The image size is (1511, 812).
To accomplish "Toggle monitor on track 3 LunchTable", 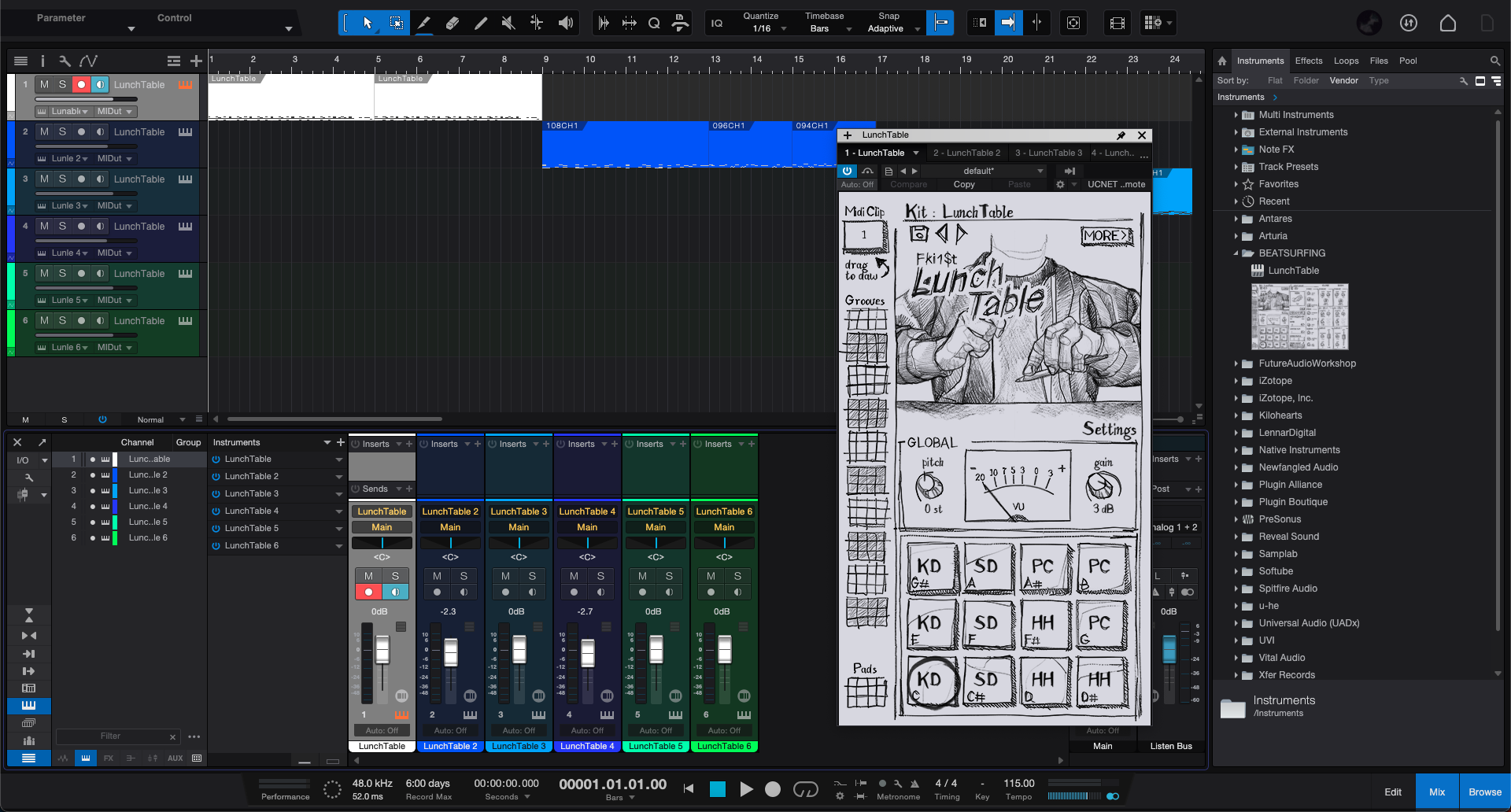I will [100, 179].
